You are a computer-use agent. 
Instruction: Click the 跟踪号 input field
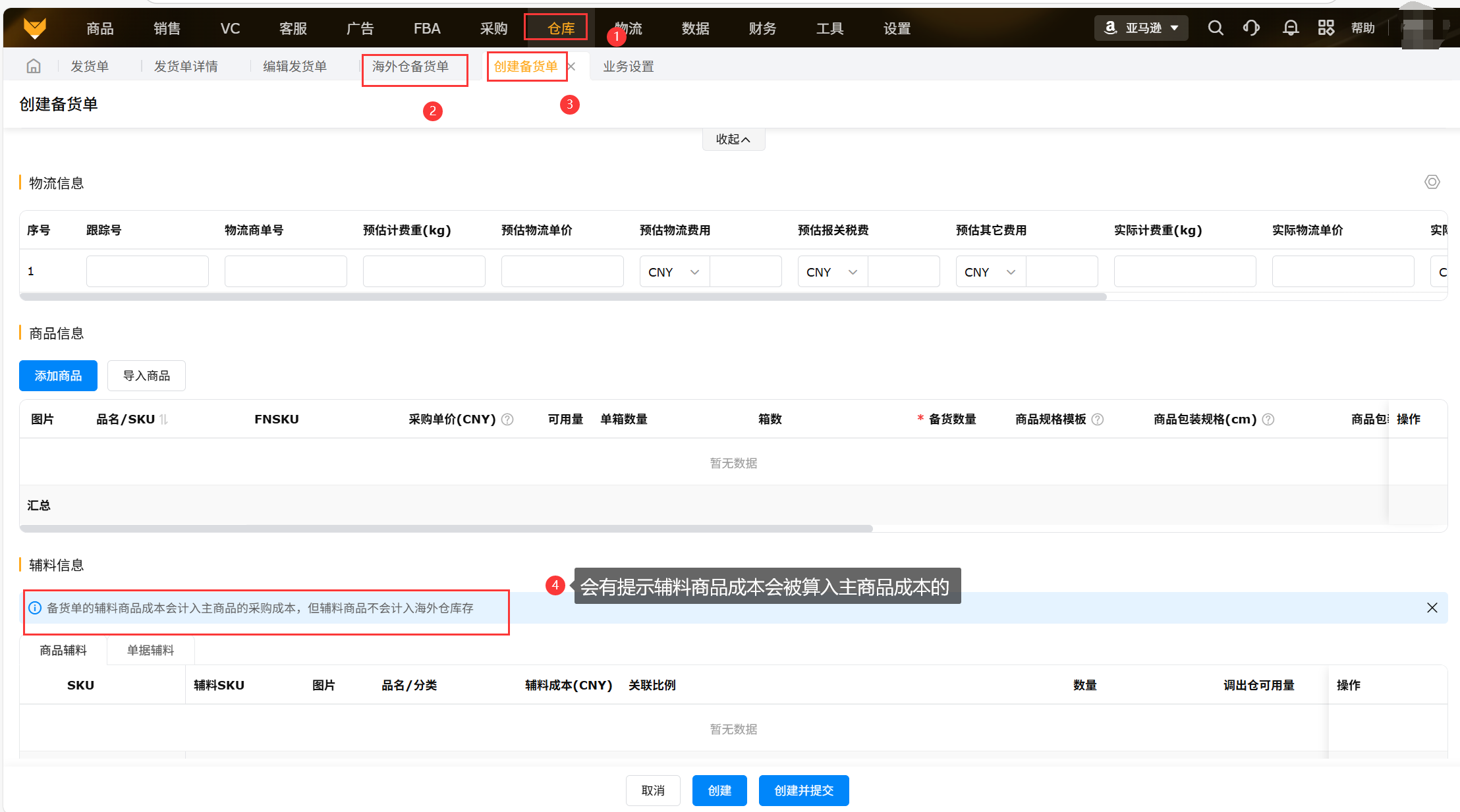click(x=147, y=271)
